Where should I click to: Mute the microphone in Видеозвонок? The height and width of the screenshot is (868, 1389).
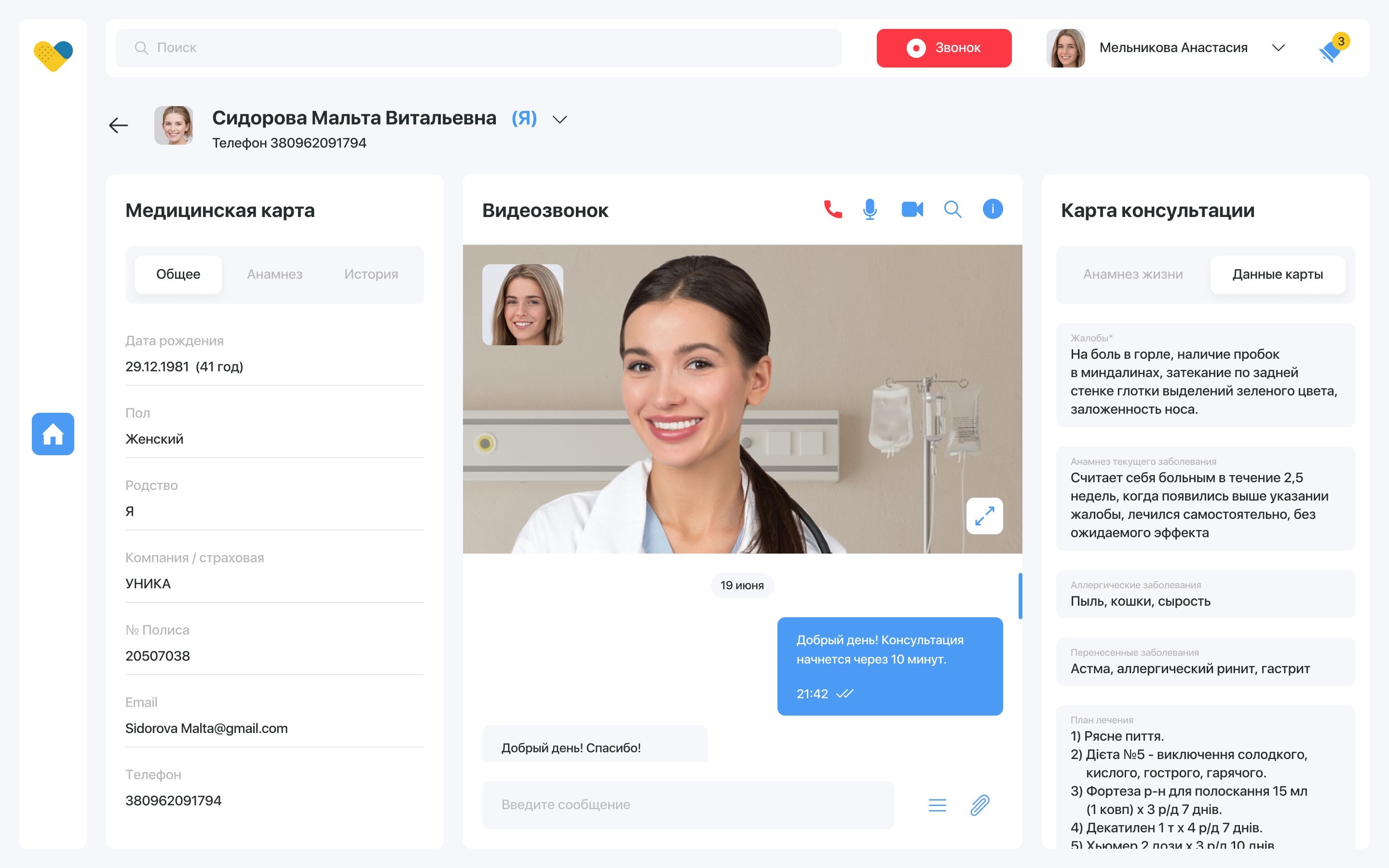tap(870, 210)
